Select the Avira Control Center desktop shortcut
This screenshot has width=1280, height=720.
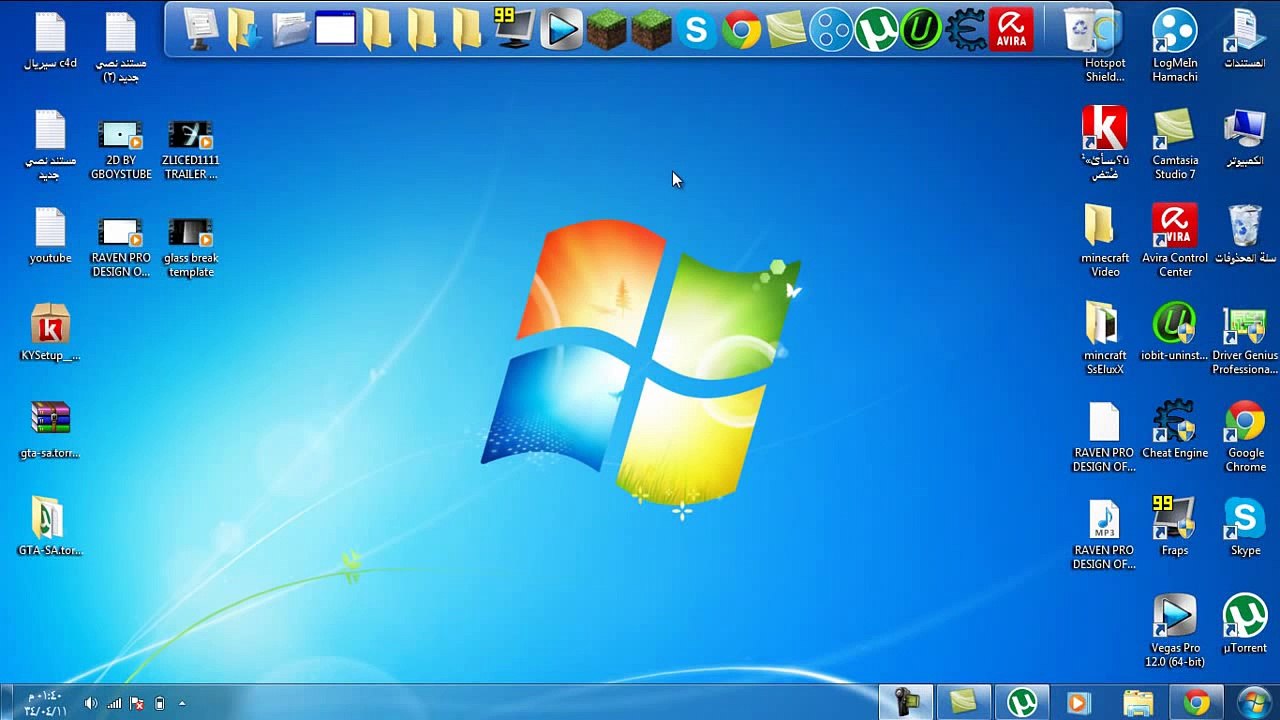coord(1175,241)
